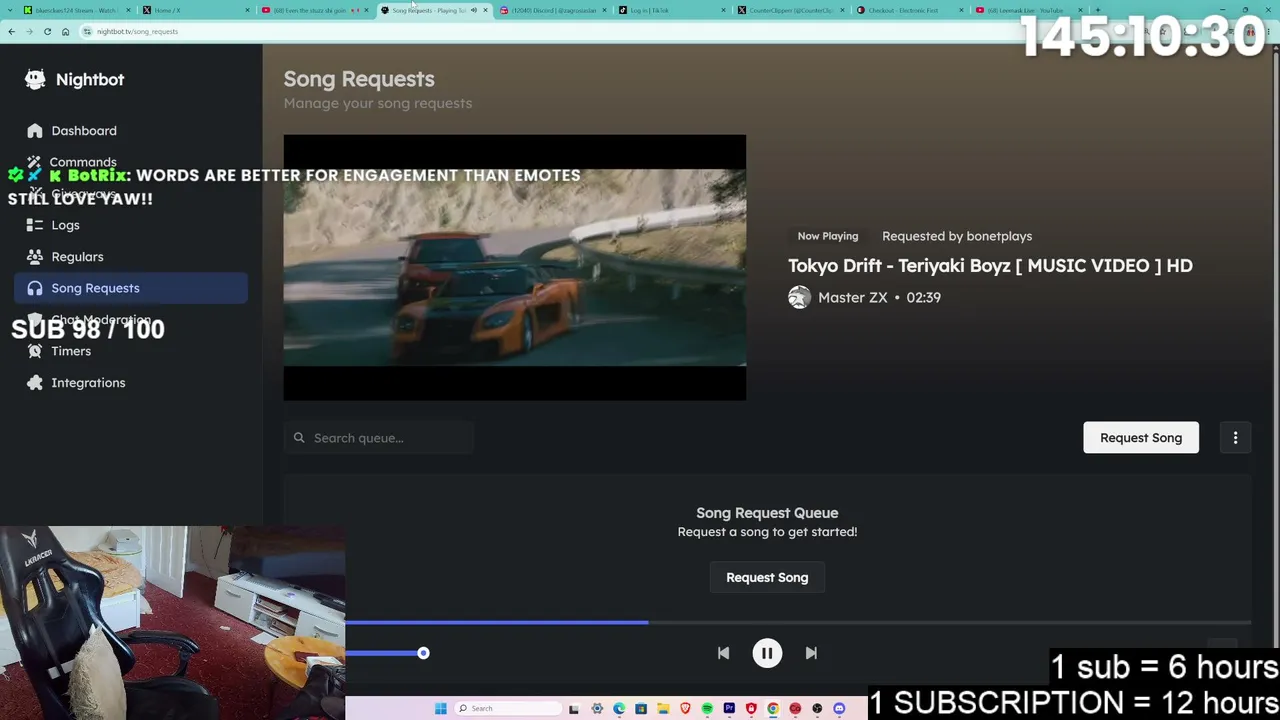Click the Dashboard home icon
Screen dimensions: 1280x720
(35, 131)
